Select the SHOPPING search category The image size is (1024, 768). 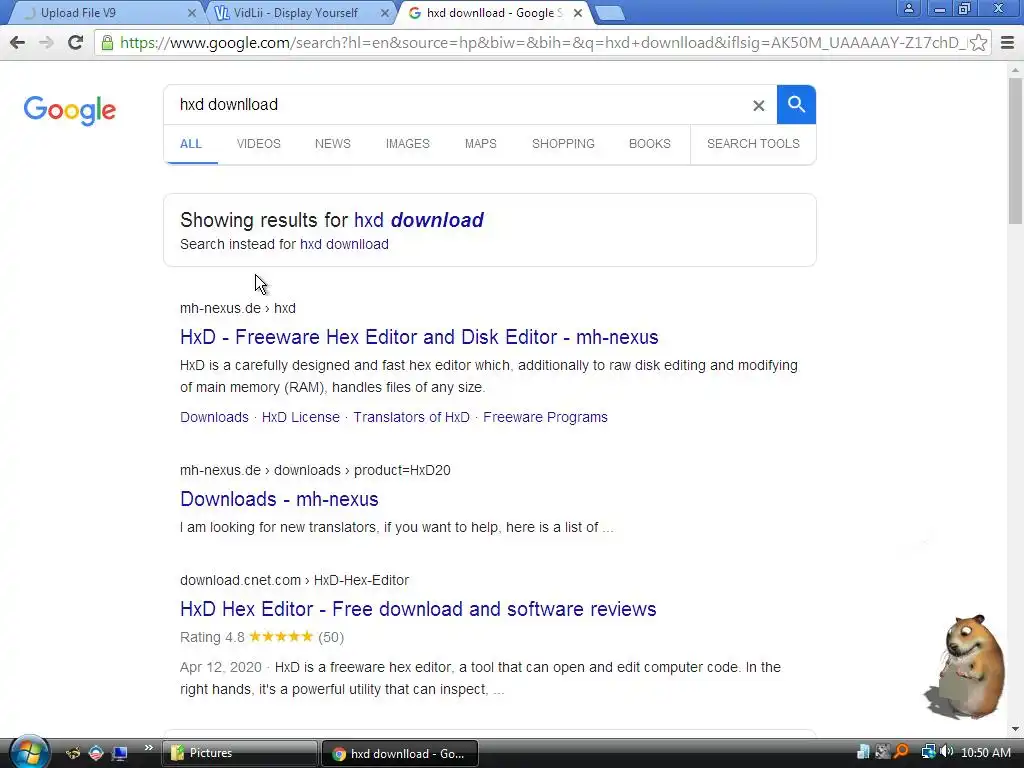coord(563,144)
